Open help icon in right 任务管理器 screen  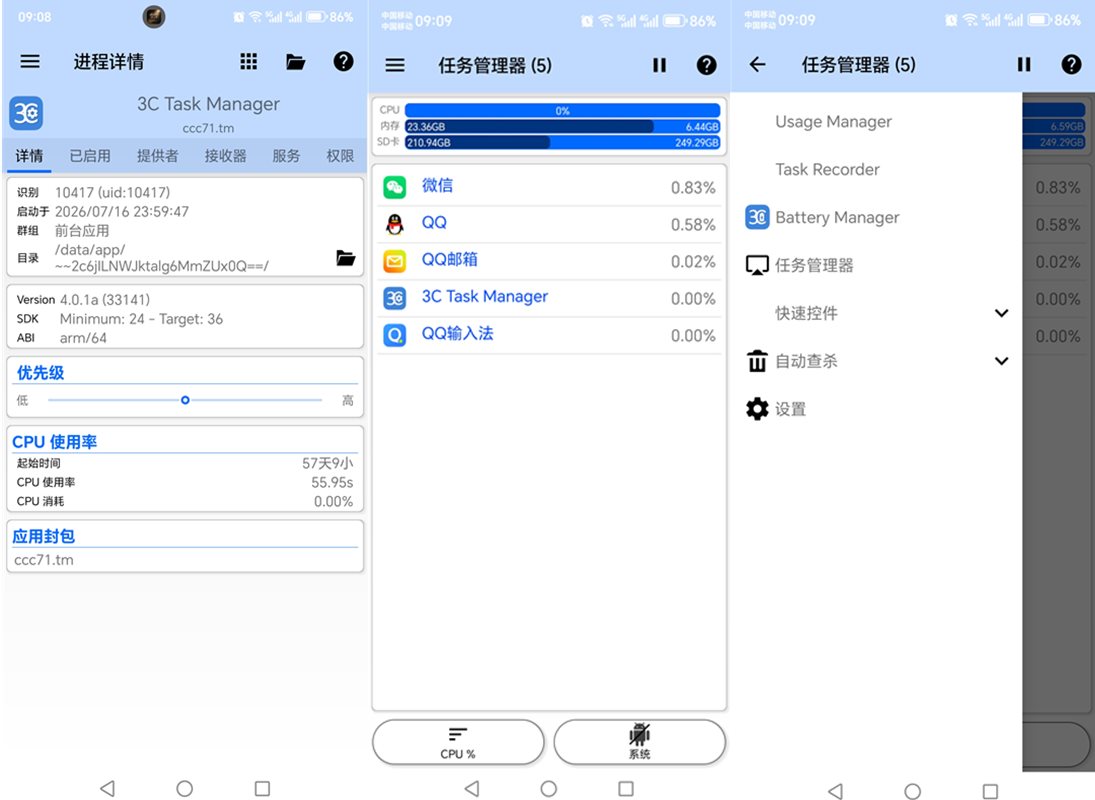[1071, 65]
